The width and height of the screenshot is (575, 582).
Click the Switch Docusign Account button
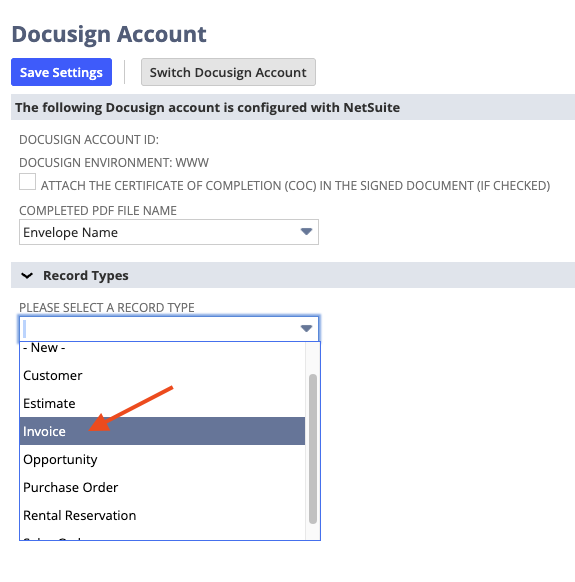pos(228,72)
